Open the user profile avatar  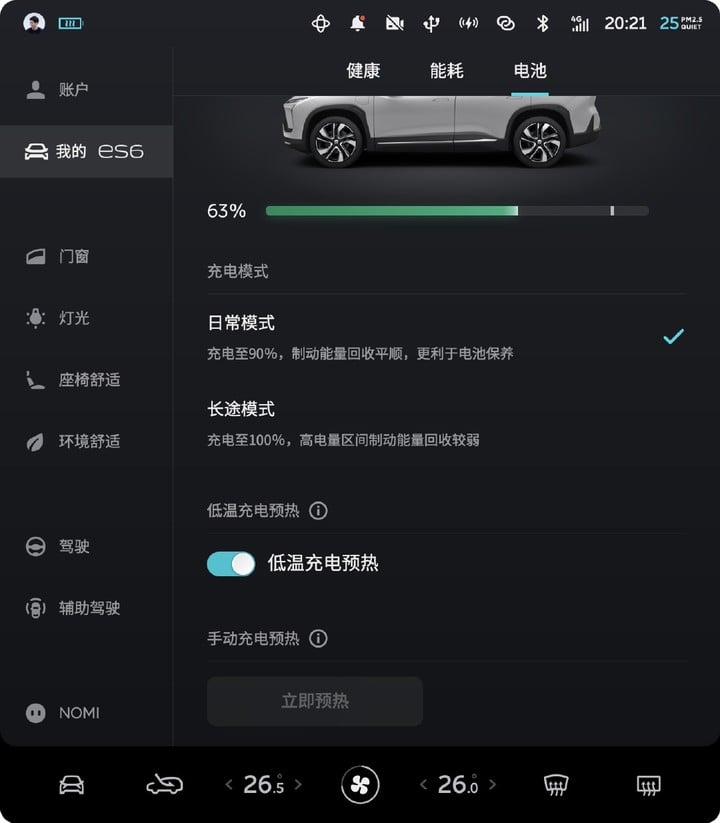click(34, 23)
